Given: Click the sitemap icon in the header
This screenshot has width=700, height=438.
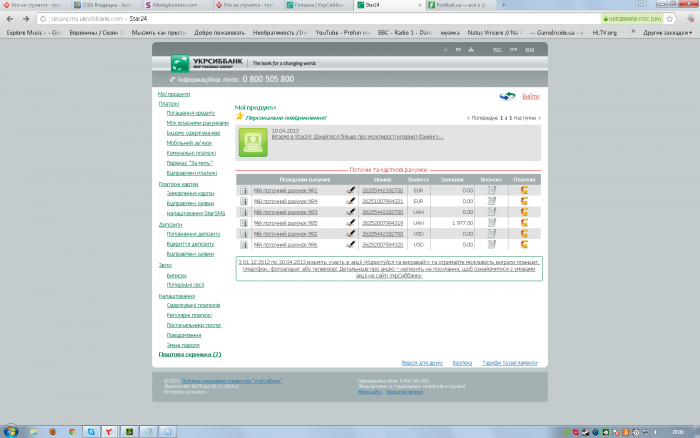Looking at the screenshot, I should [471, 50].
